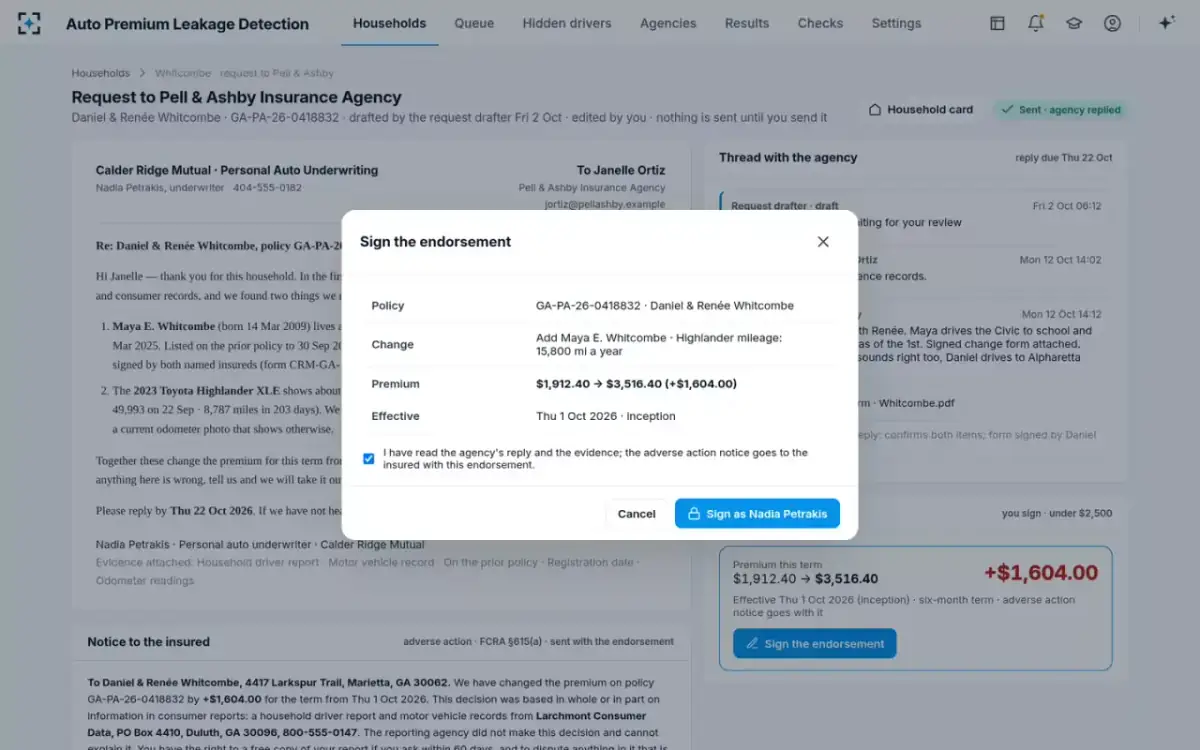Image resolution: width=1200 pixels, height=750 pixels.
Task: Click the To Janelle Ortiz recipient line
Action: click(x=621, y=171)
